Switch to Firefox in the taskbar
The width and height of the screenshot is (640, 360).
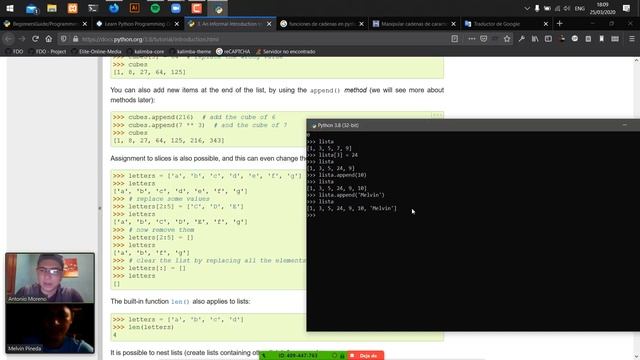pos(114,8)
